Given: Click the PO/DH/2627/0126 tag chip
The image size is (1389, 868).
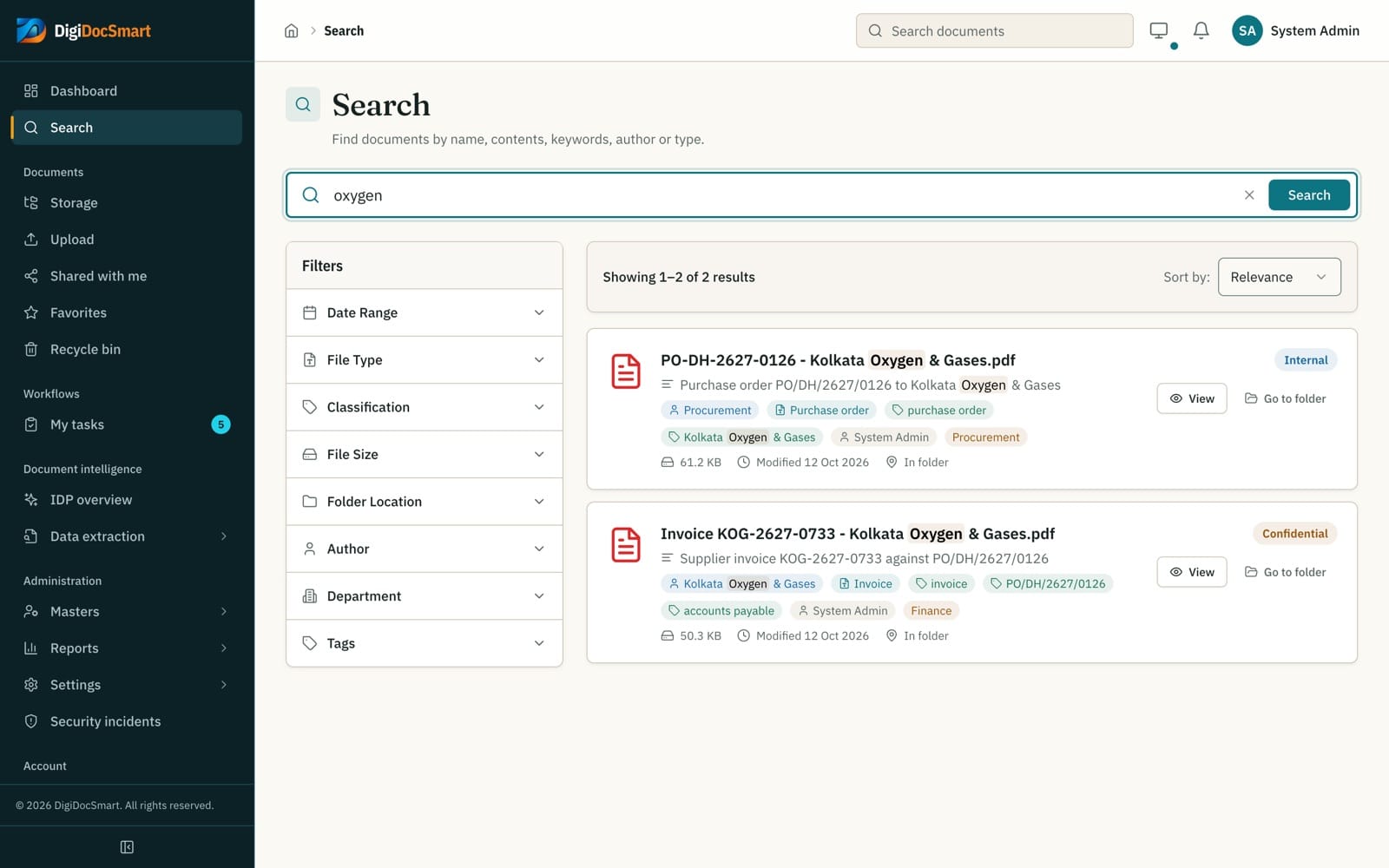Looking at the screenshot, I should (x=1048, y=583).
